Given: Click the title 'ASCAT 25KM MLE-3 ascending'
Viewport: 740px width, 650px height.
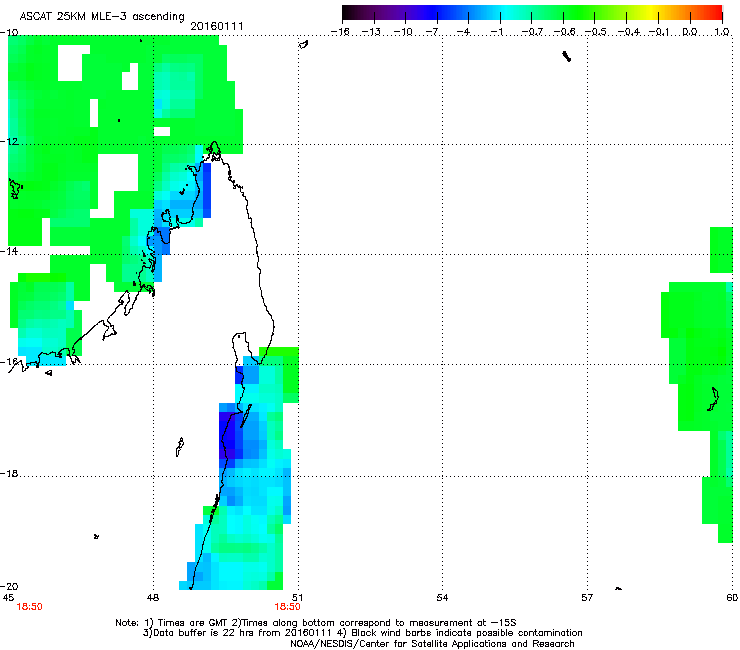Looking at the screenshot, I should [x=102, y=16].
